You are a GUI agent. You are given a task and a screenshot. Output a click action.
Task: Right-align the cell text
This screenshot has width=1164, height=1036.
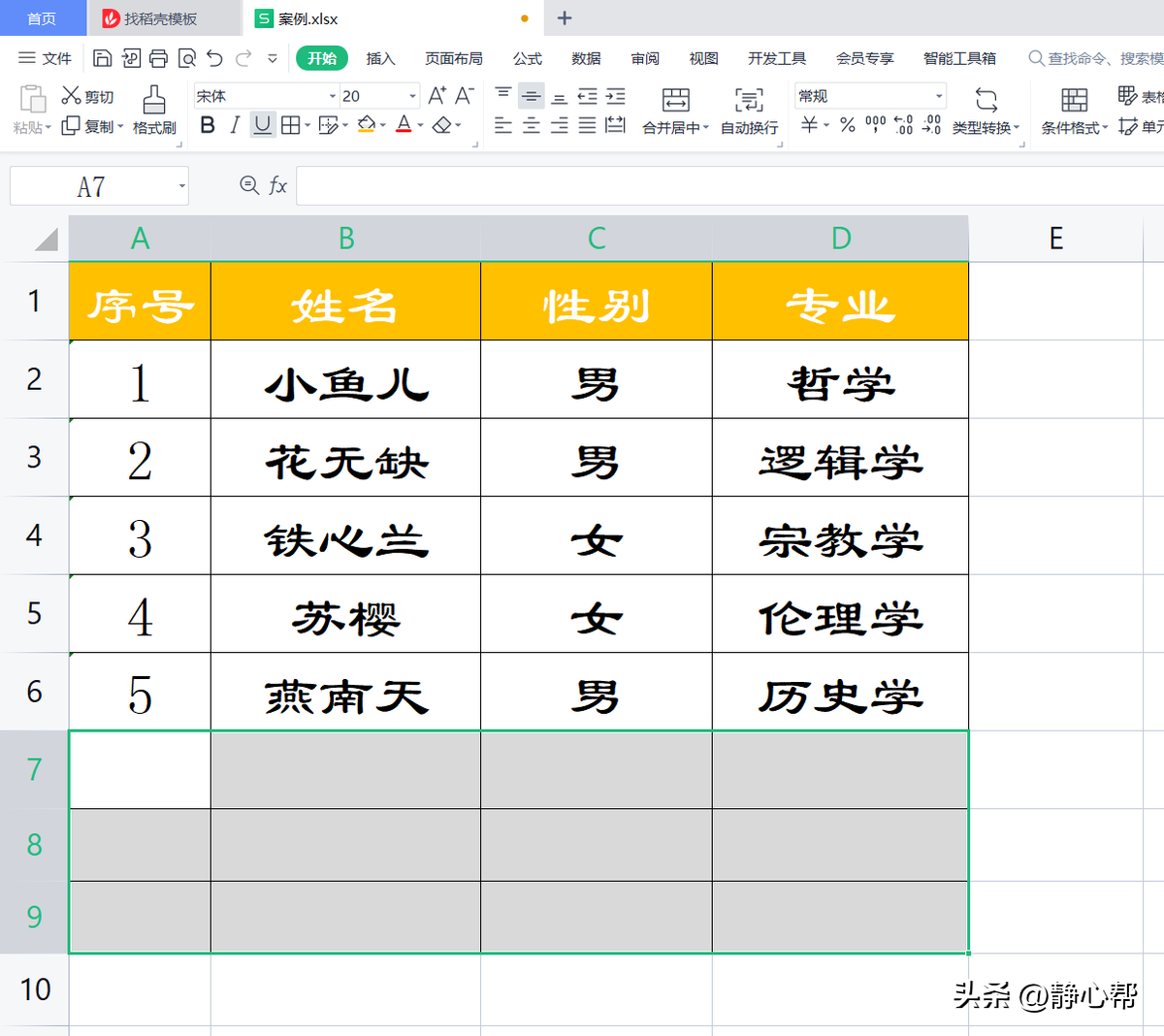coord(560,125)
